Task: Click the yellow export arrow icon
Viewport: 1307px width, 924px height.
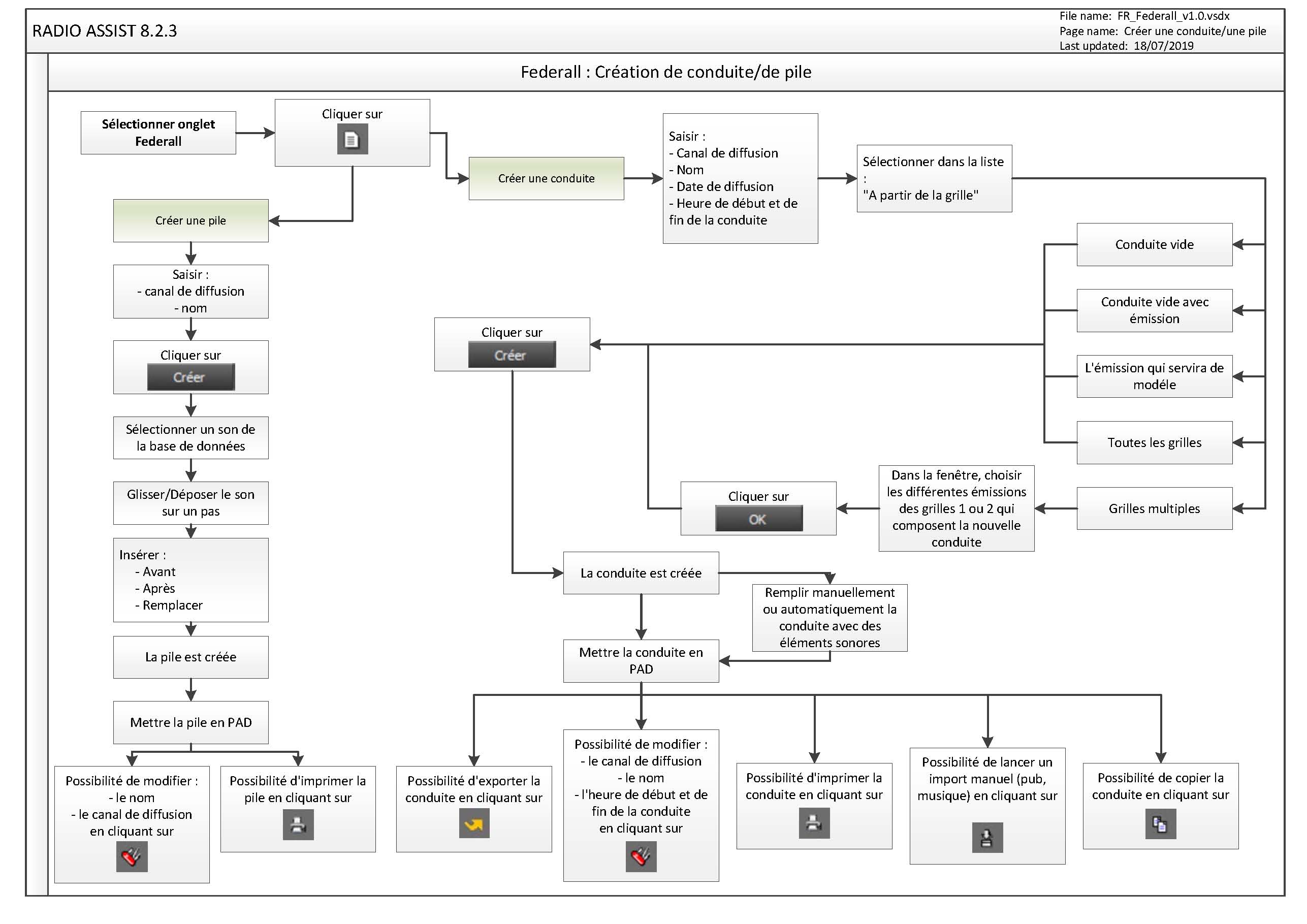Action: pos(473,824)
